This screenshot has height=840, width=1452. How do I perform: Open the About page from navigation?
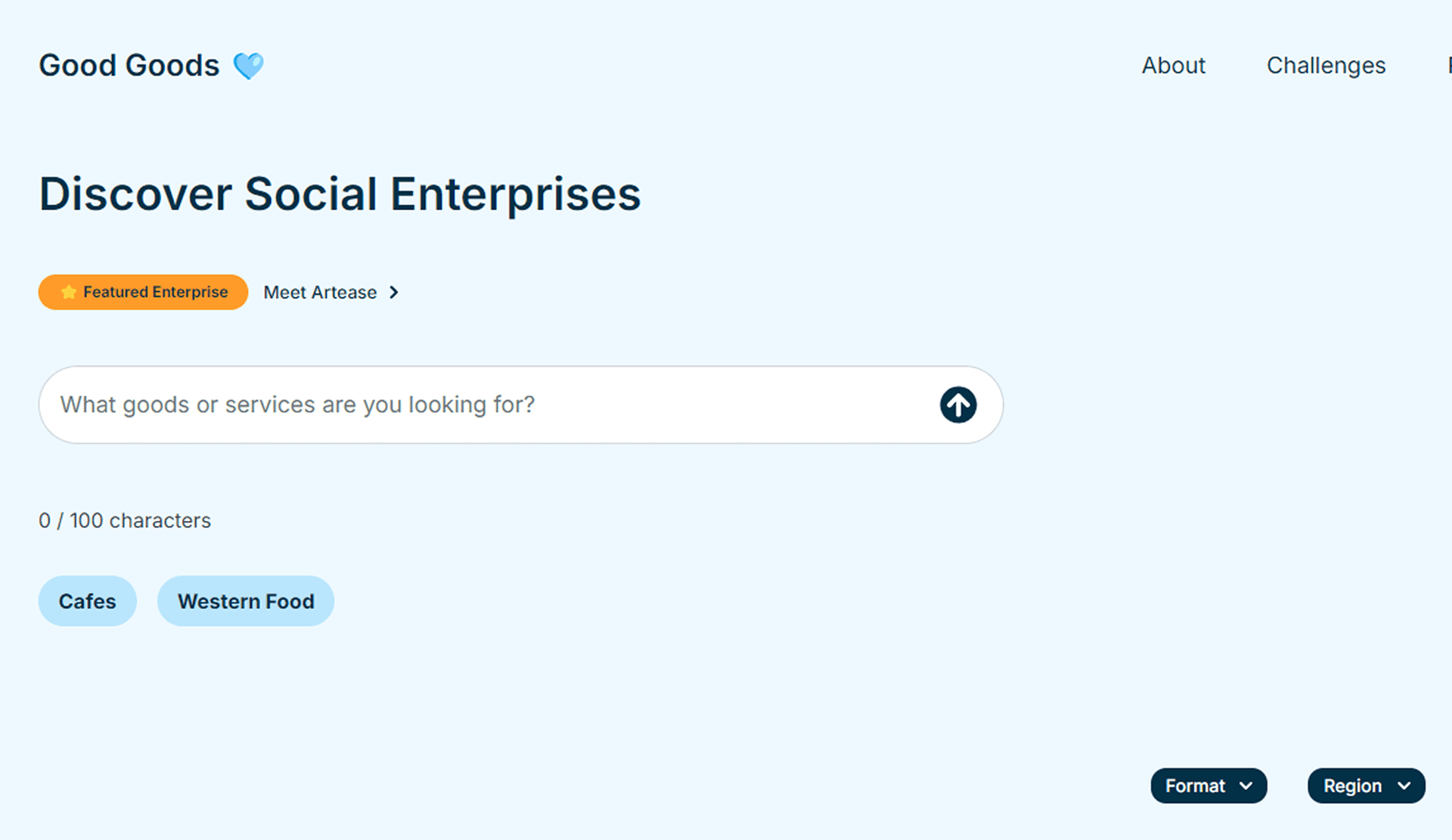tap(1173, 66)
